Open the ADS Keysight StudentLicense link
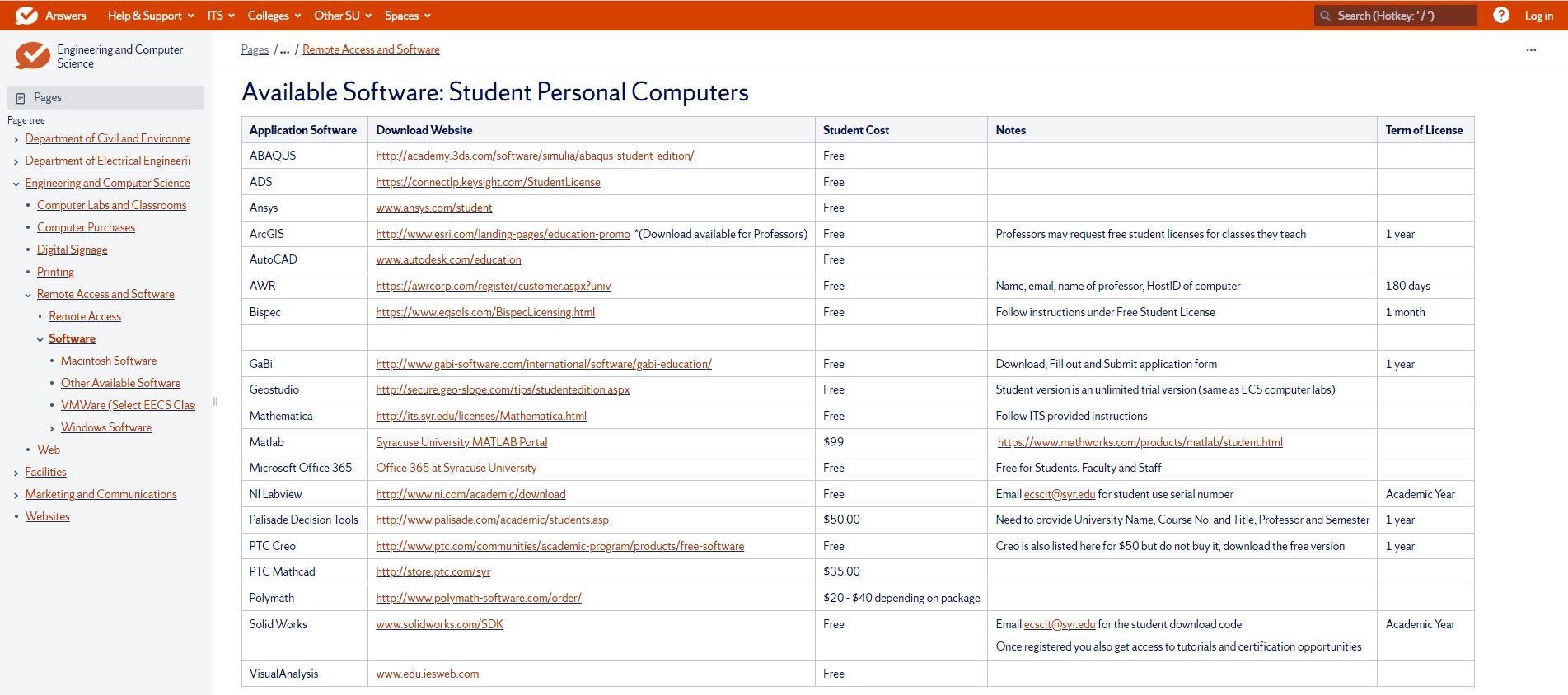Viewport: 1568px width, 695px height. [488, 182]
